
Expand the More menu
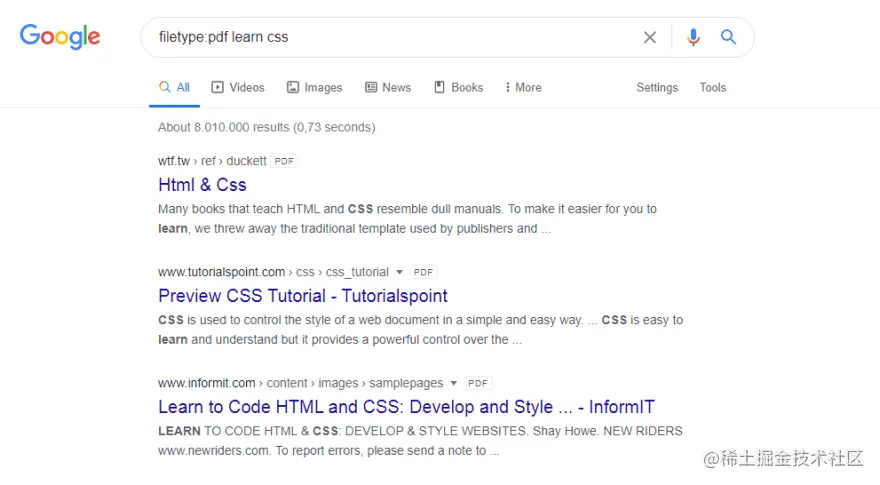coord(523,88)
